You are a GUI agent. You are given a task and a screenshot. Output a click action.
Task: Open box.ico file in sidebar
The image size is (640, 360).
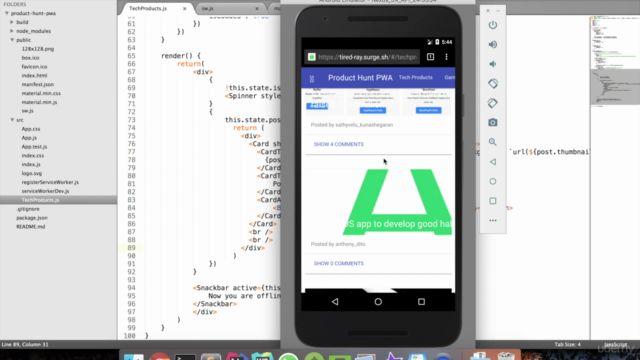tap(30, 58)
